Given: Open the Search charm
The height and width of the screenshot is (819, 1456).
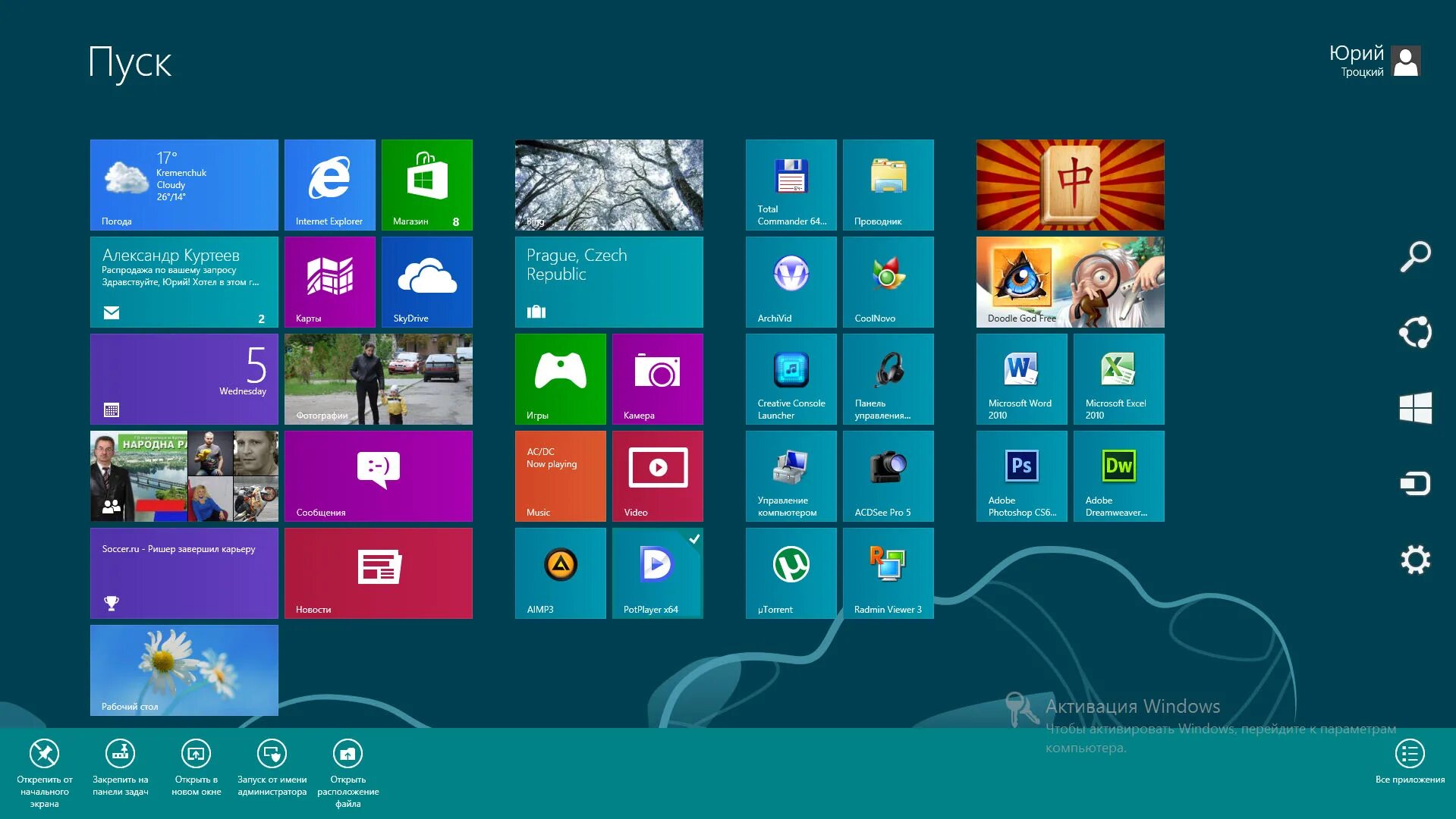Looking at the screenshot, I should pyautogui.click(x=1415, y=257).
